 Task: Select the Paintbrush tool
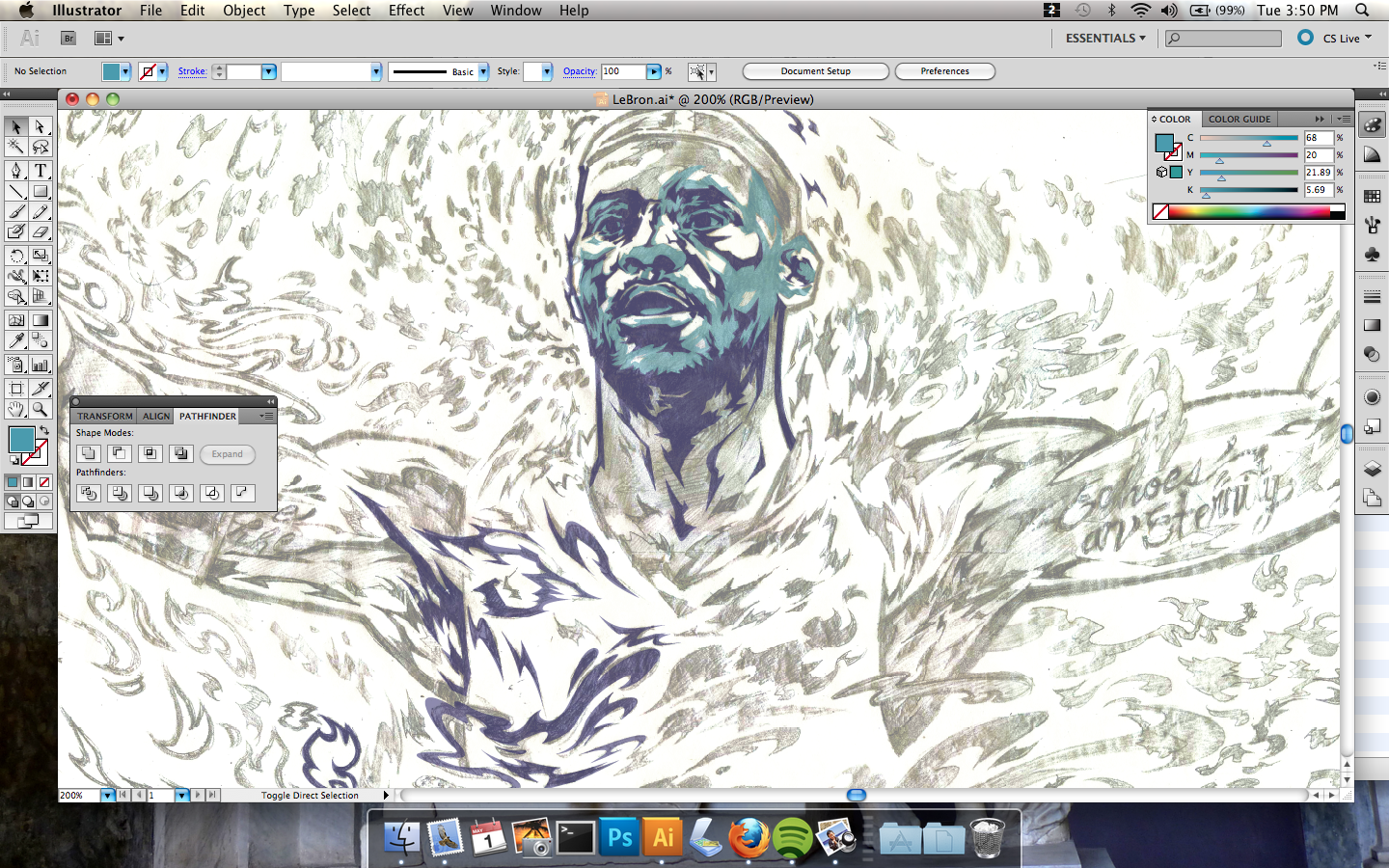16,211
